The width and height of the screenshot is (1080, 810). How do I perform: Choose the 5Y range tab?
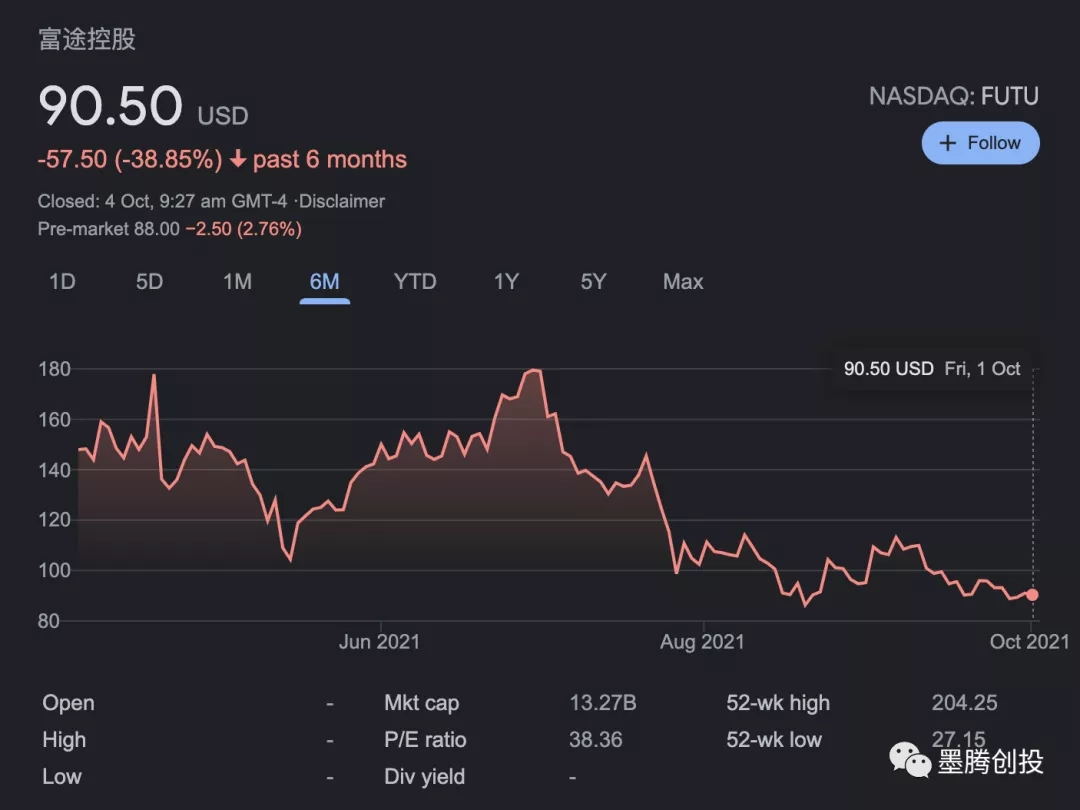[593, 282]
